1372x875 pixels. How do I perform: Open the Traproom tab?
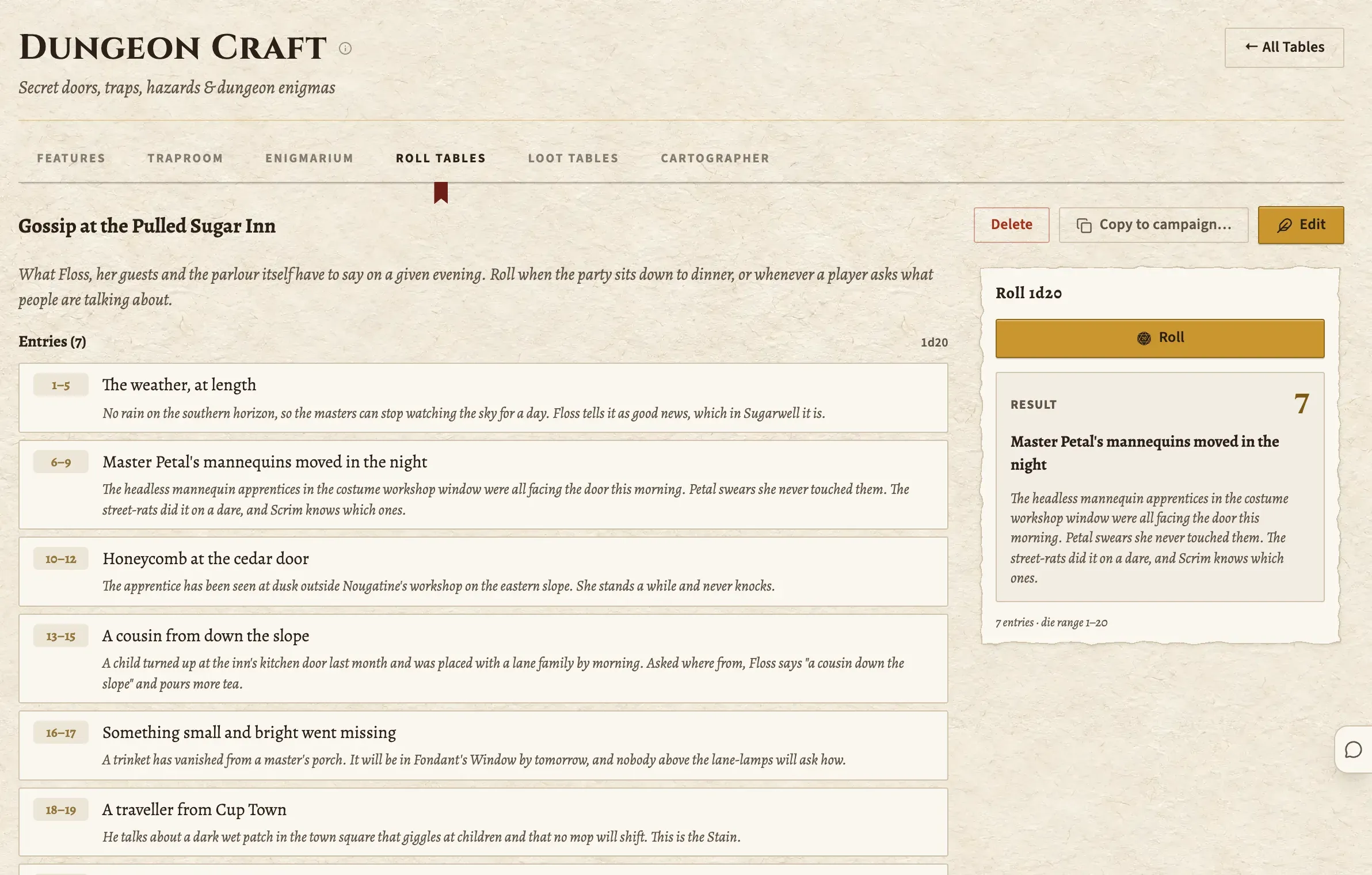[x=185, y=158]
